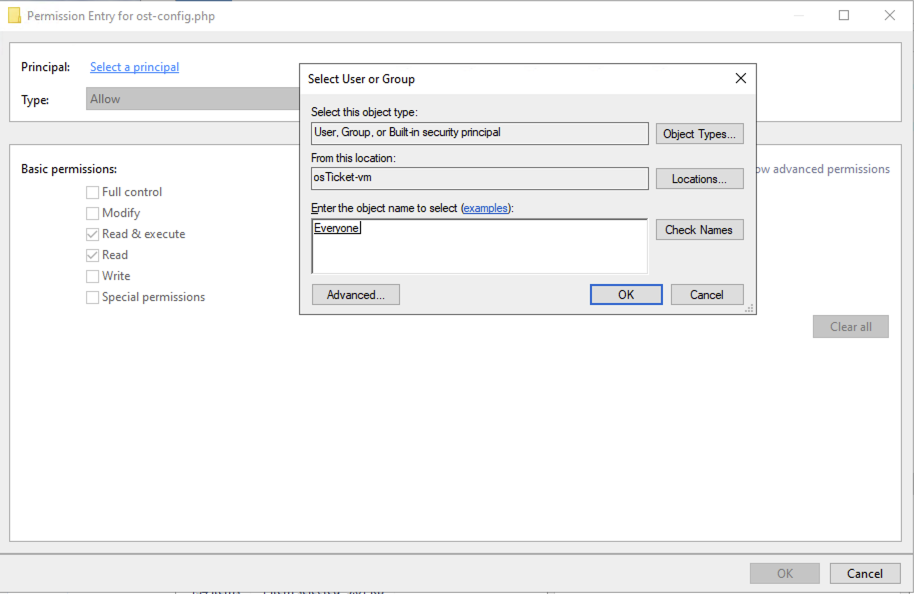This screenshot has height=594, width=914.
Task: Toggle the Full control checkbox
Action: pyautogui.click(x=92, y=192)
